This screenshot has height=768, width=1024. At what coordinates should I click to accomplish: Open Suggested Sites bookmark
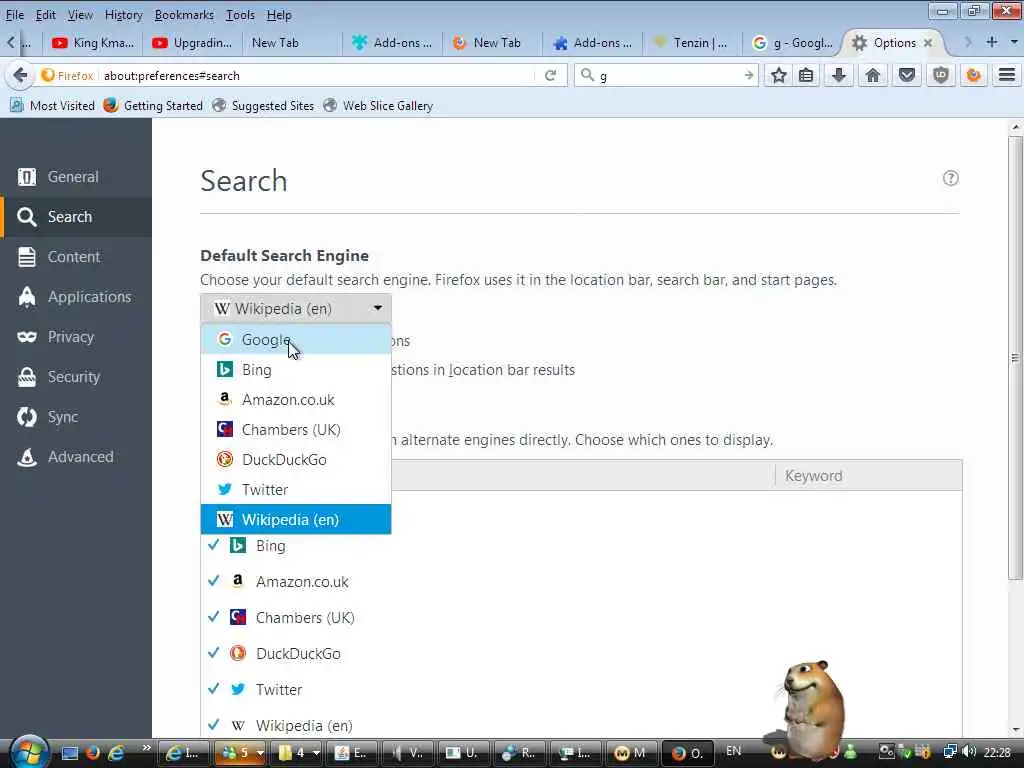tap(263, 105)
